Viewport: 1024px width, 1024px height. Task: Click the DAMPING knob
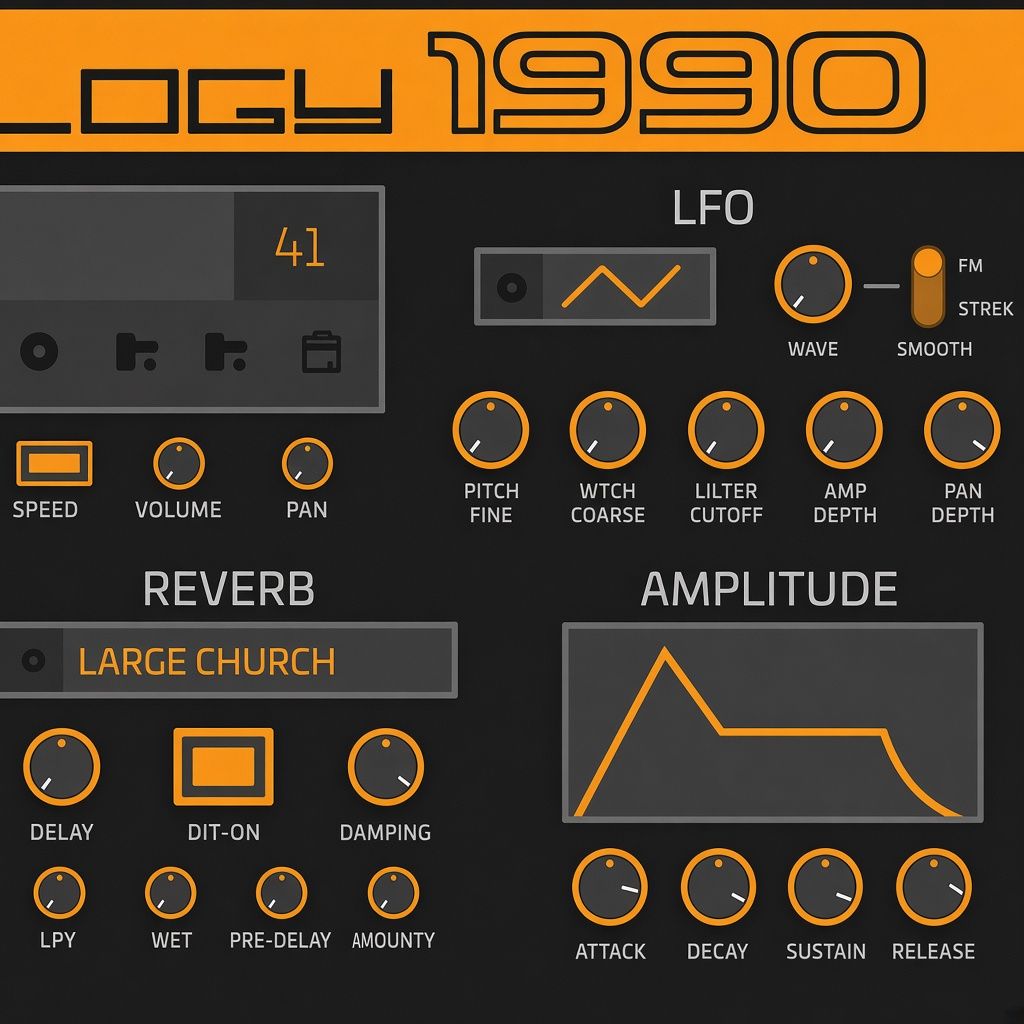coord(386,767)
